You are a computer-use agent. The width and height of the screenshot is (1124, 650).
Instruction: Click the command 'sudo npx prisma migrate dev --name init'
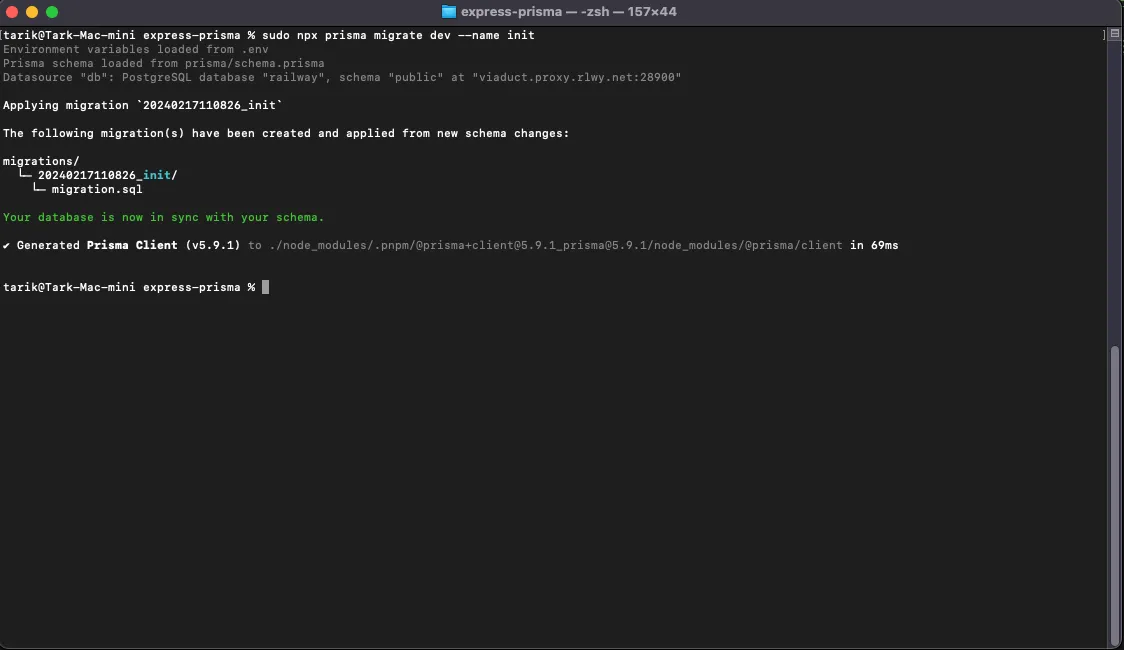click(x=398, y=35)
